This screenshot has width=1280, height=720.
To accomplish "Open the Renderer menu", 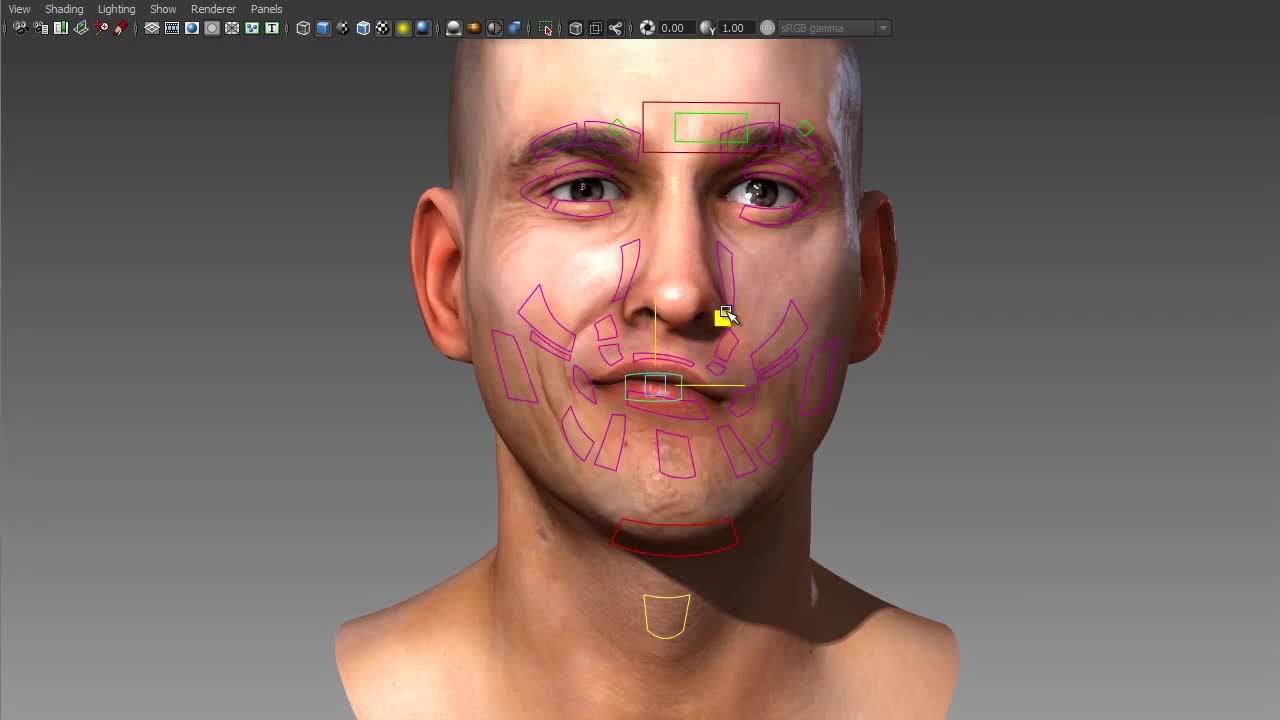I will 213,9.
